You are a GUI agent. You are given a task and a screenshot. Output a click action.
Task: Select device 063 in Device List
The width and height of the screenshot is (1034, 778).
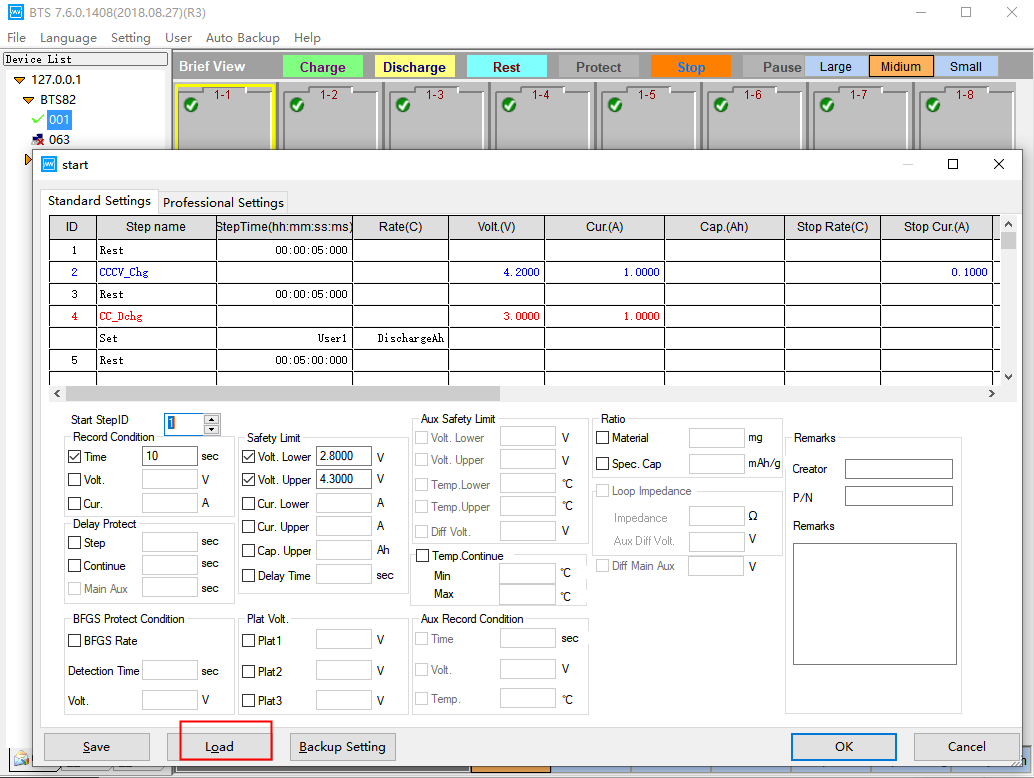[x=59, y=140]
